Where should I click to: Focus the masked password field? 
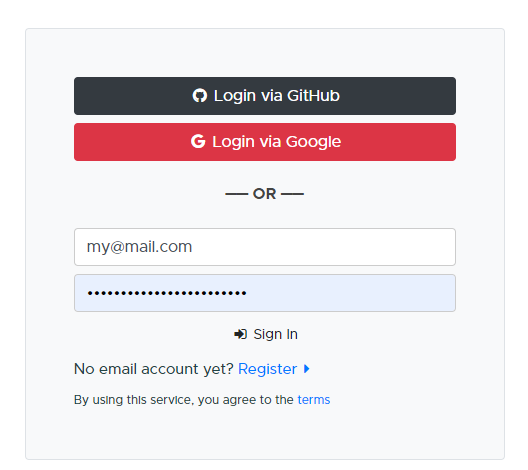265,293
